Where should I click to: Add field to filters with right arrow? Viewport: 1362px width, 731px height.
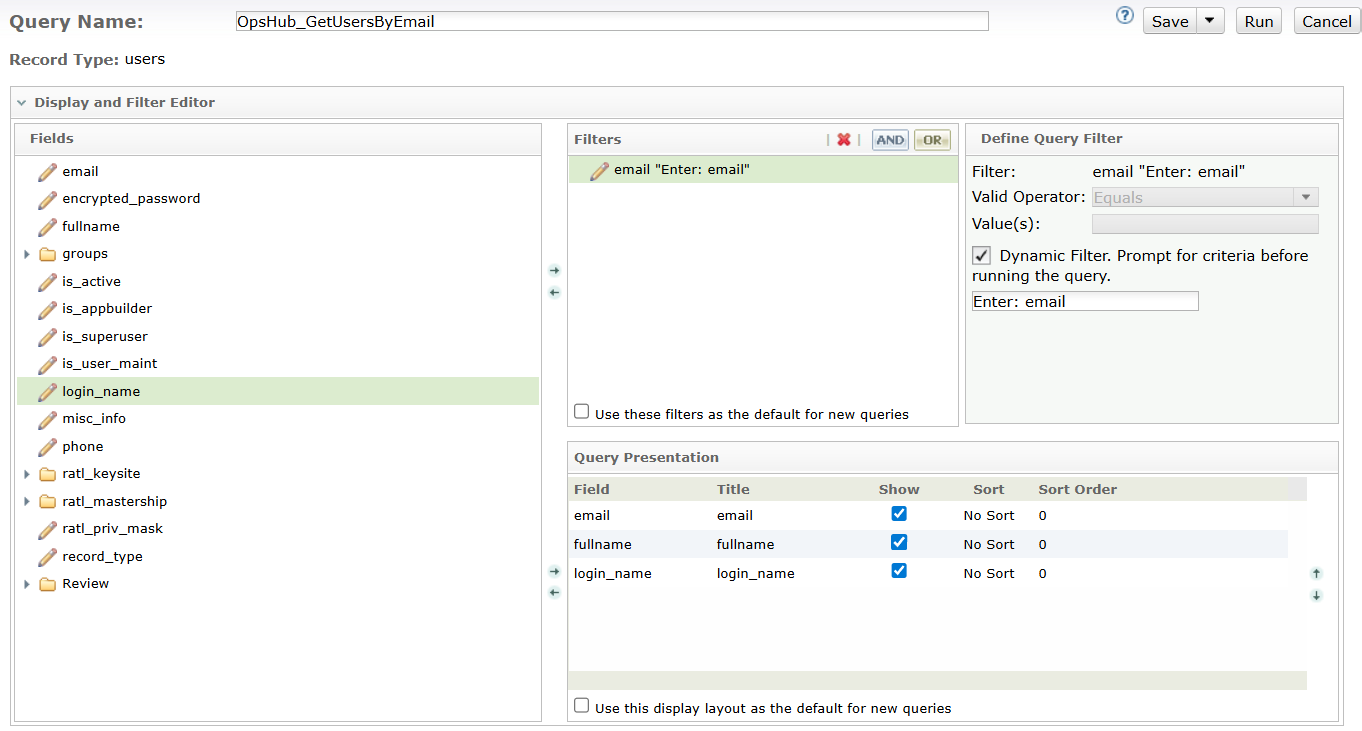tap(555, 271)
